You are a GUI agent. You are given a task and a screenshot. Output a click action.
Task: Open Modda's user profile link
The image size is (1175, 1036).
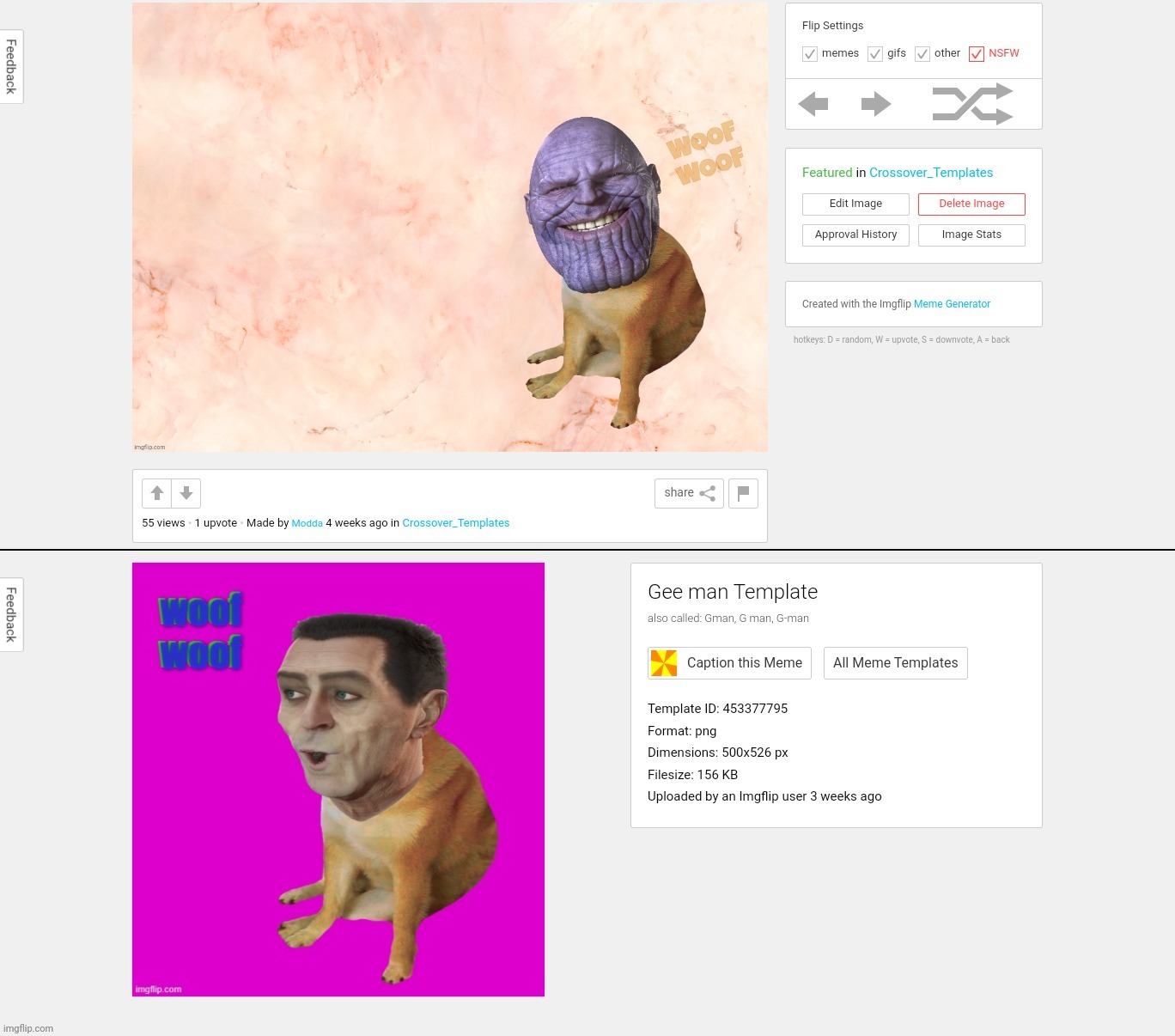click(x=307, y=523)
